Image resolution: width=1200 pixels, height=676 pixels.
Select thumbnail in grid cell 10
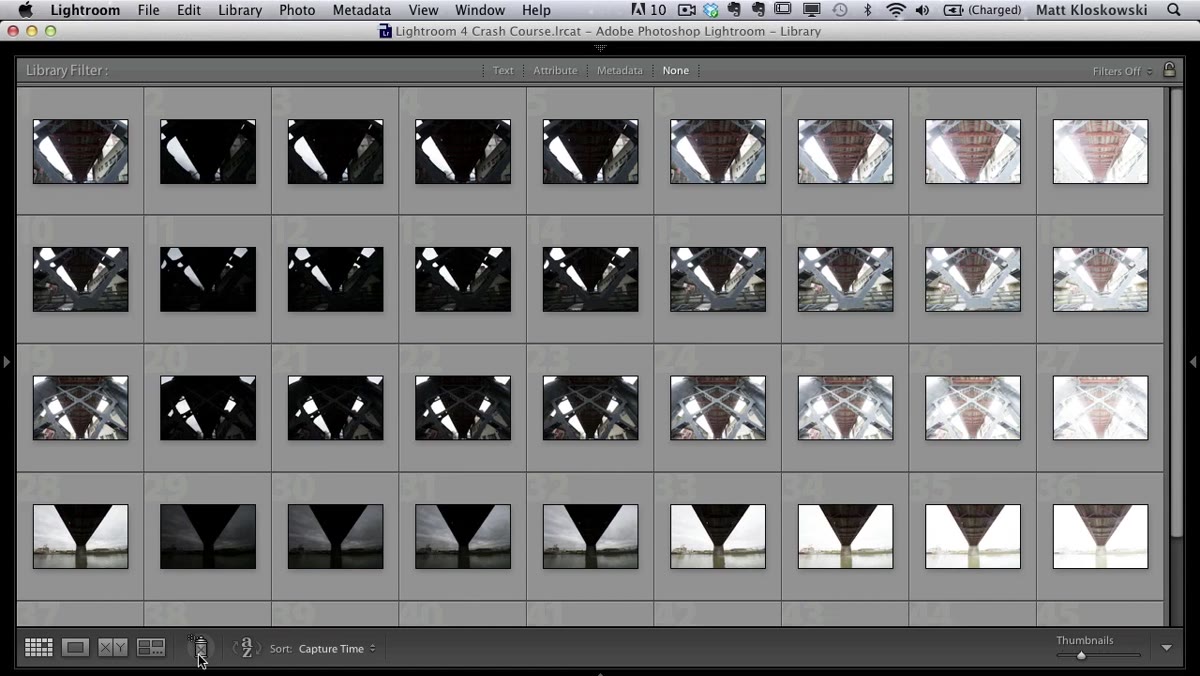pos(80,279)
